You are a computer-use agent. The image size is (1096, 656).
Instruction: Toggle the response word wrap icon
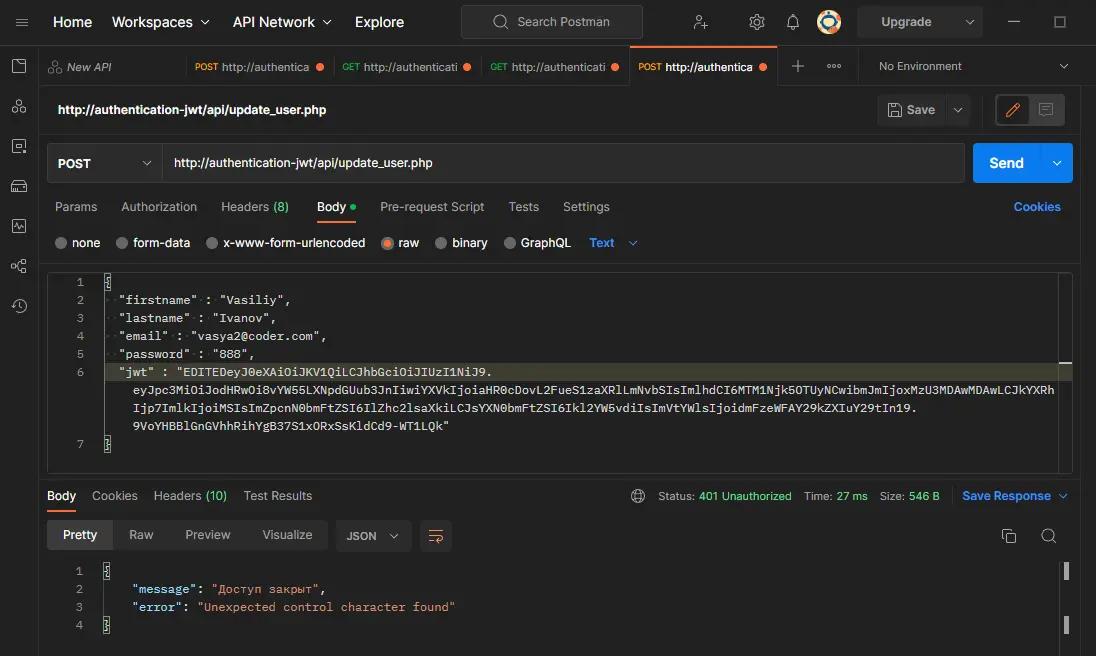[436, 536]
